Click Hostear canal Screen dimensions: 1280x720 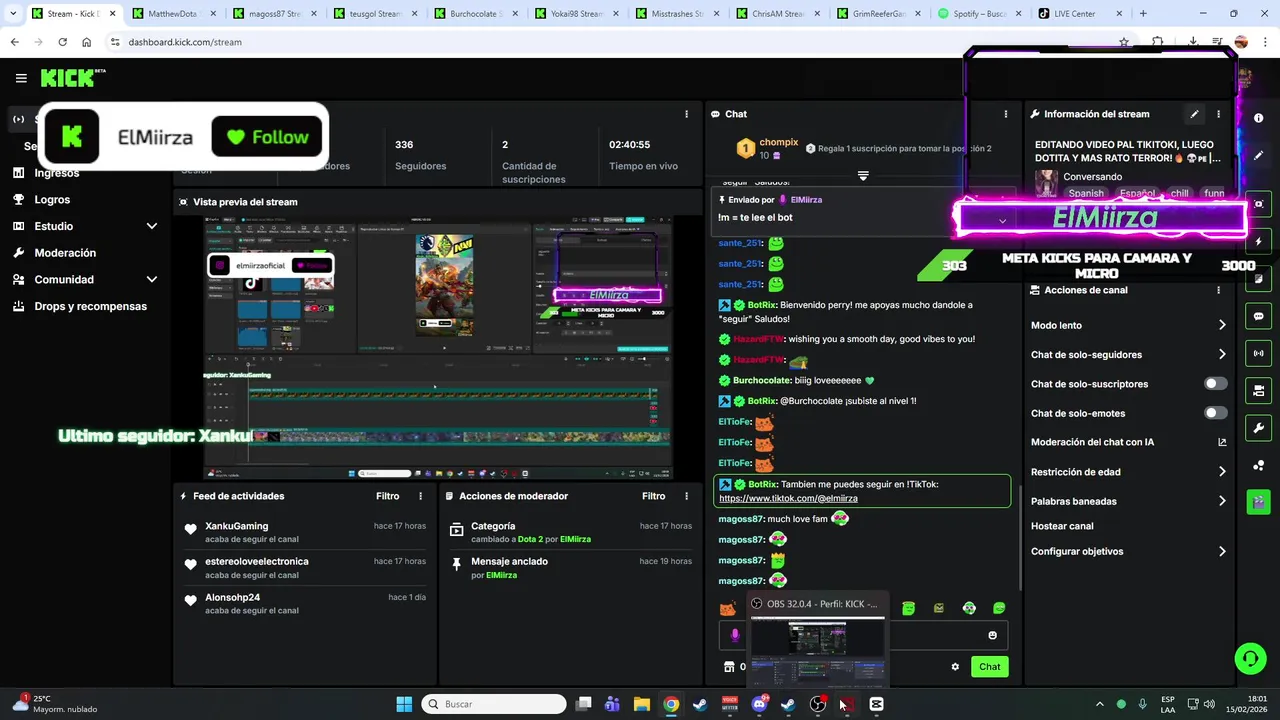point(1062,526)
